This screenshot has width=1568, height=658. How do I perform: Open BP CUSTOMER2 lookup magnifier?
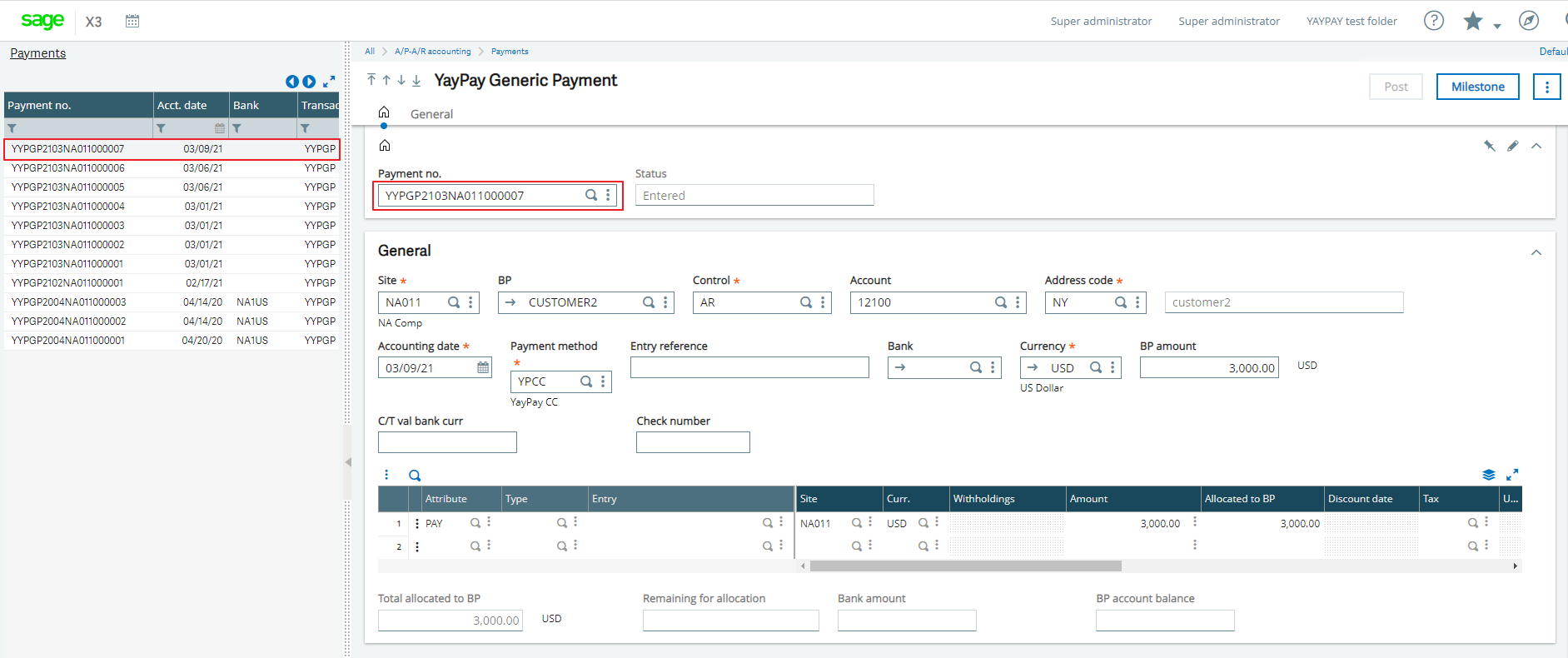coord(649,302)
